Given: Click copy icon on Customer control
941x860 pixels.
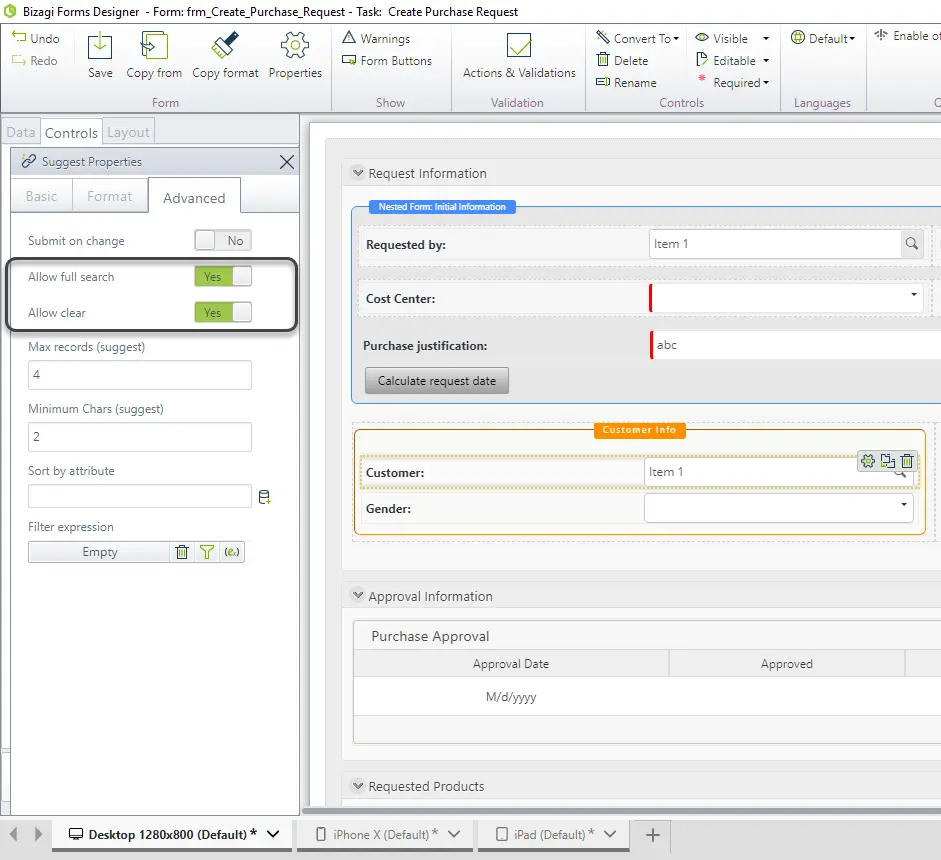Looking at the screenshot, I should pyautogui.click(x=888, y=461).
